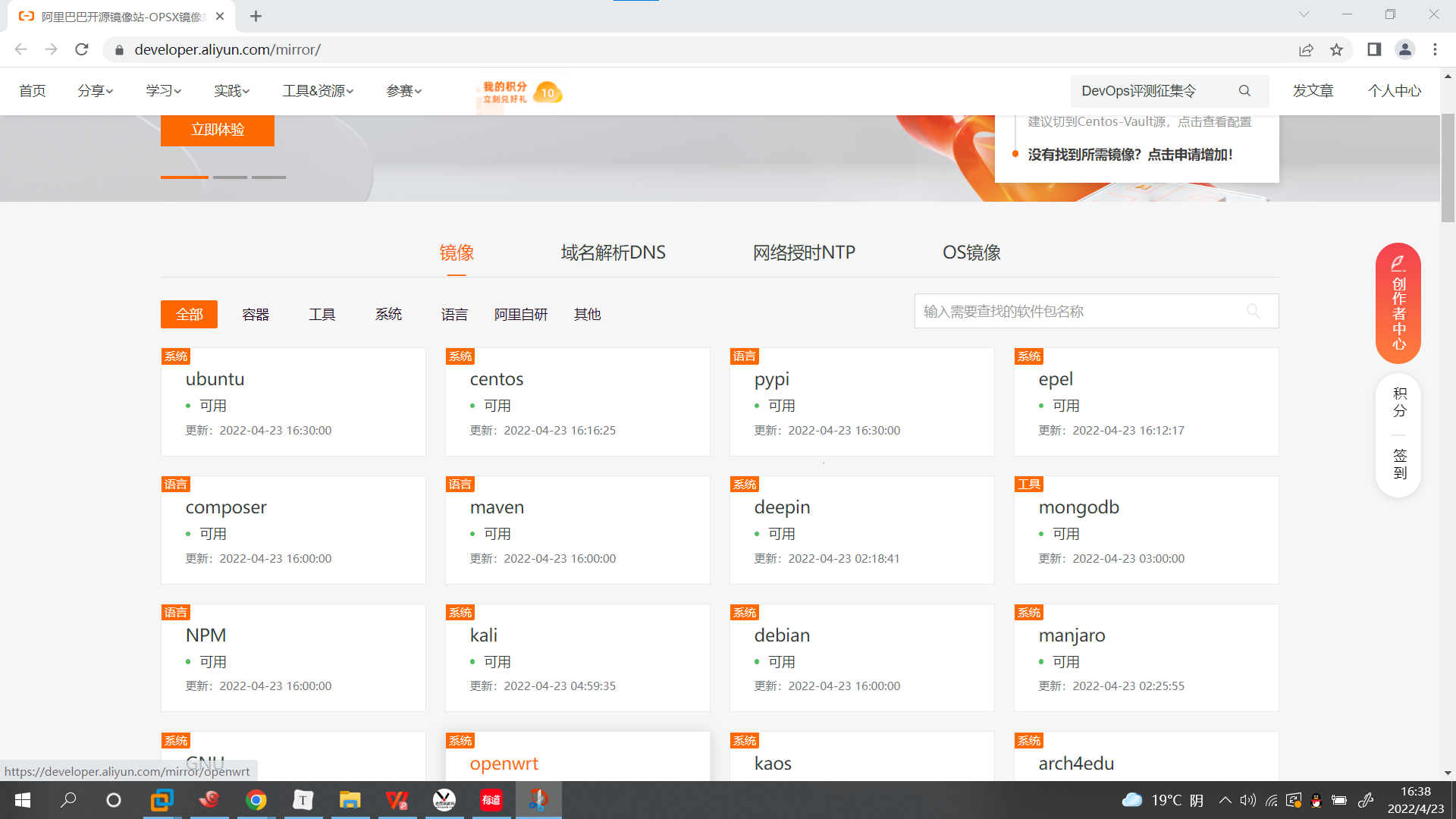Select the 全部 category filter
The height and width of the screenshot is (819, 1456).
(x=189, y=314)
